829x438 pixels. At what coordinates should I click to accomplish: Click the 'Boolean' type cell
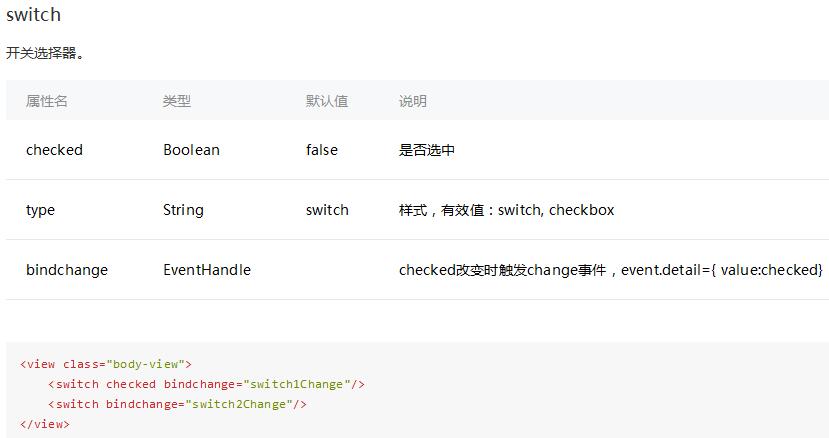pyautogui.click(x=191, y=150)
